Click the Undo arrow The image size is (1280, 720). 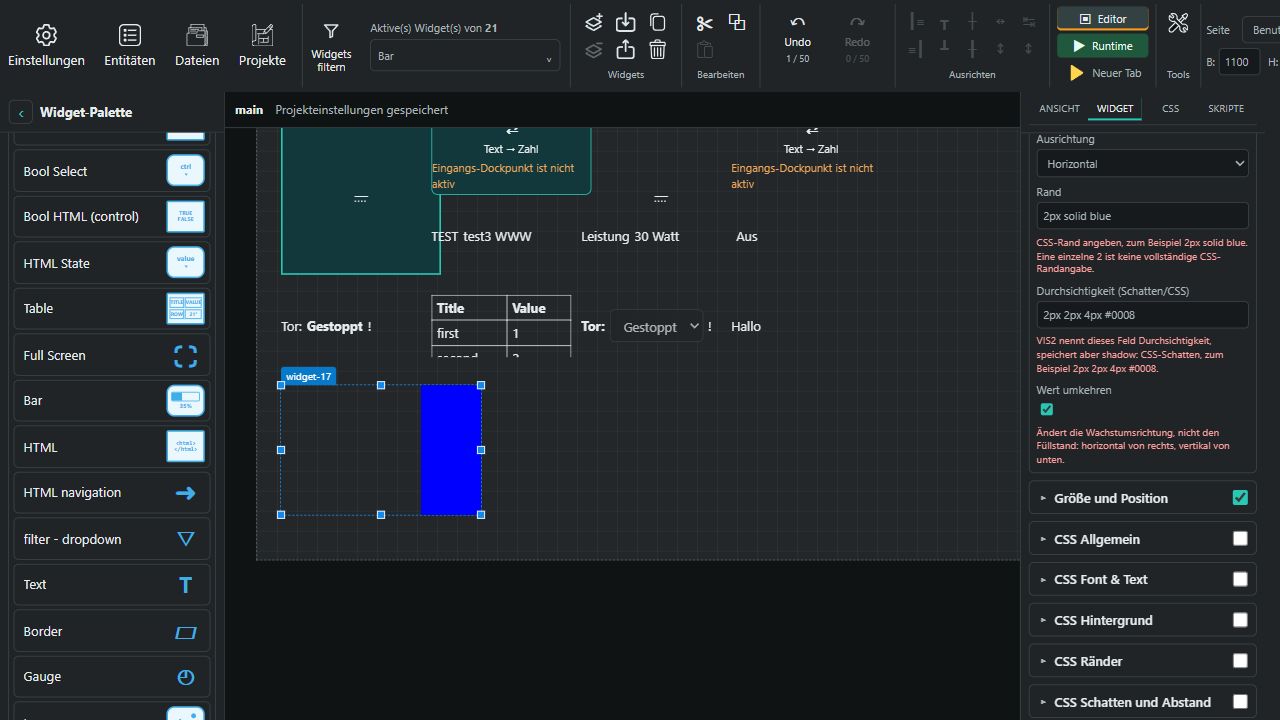point(797,23)
